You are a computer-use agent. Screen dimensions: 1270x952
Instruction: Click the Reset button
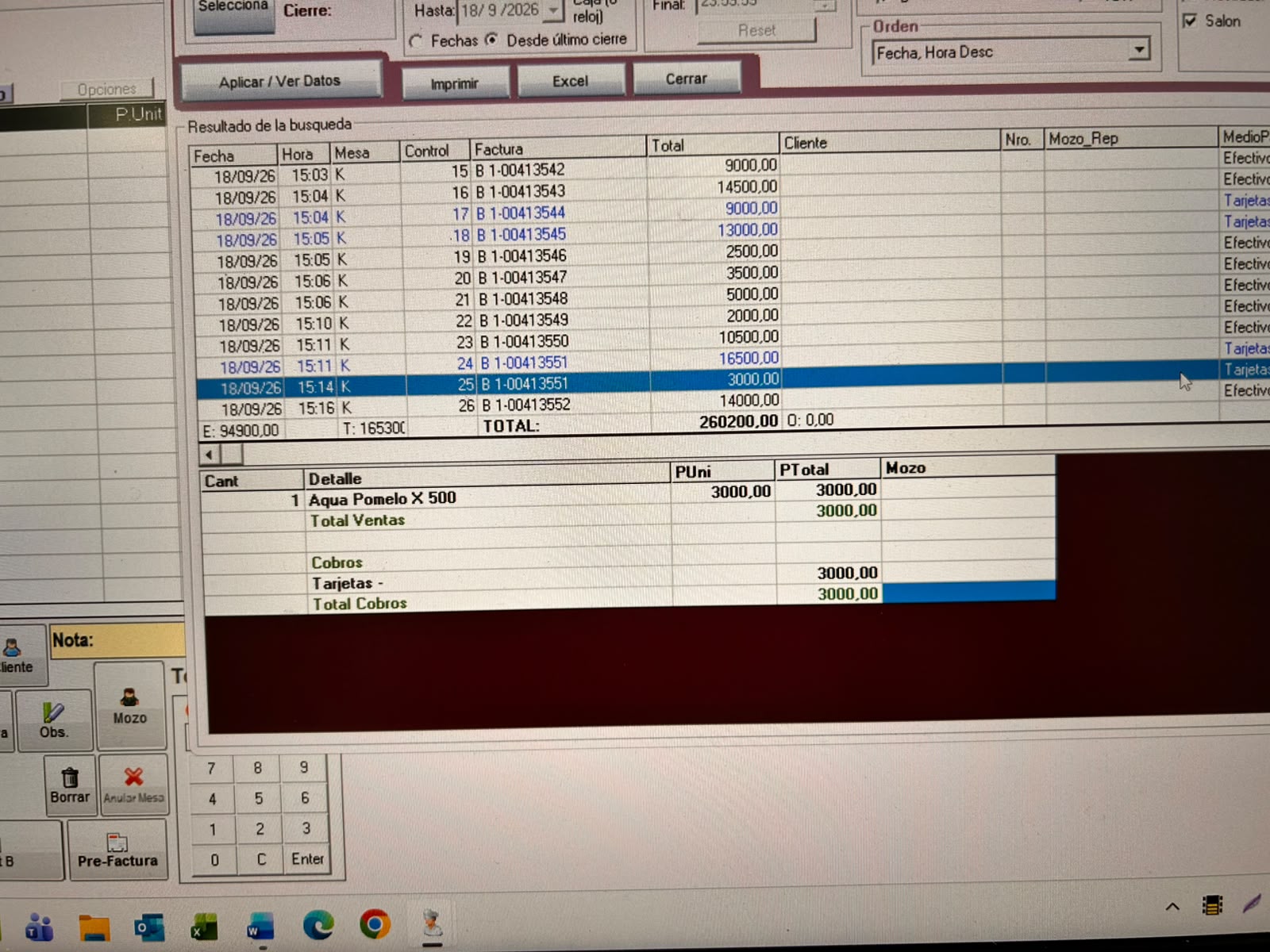(x=757, y=30)
